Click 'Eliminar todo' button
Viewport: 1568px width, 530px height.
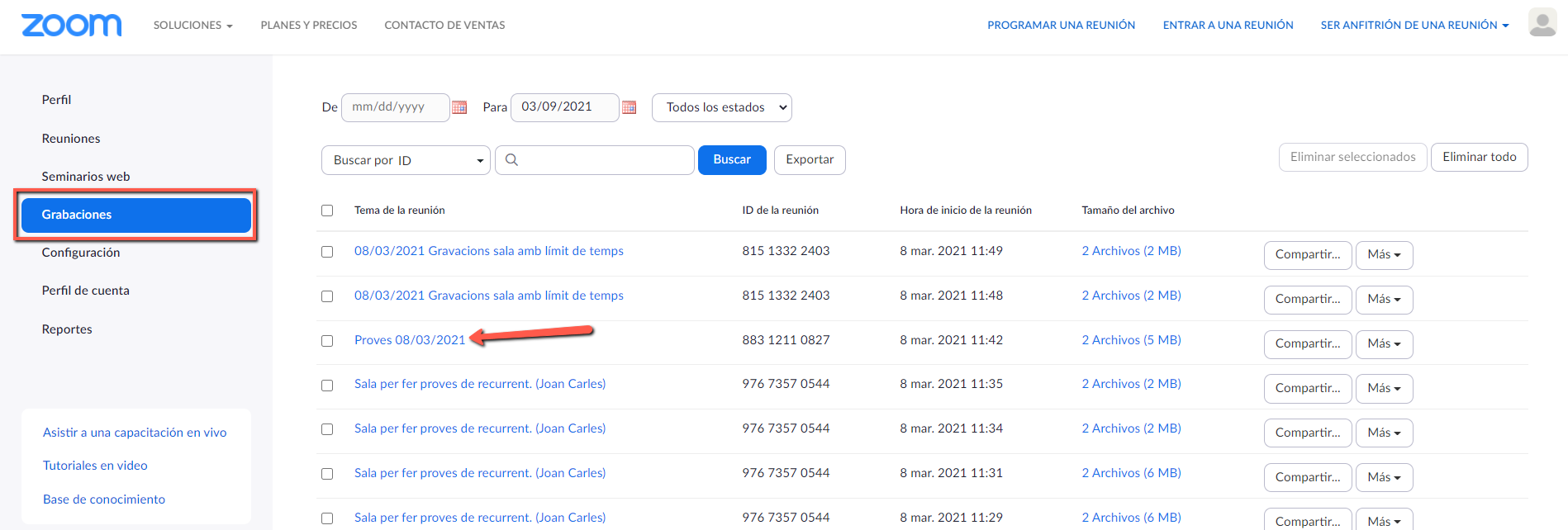pyautogui.click(x=1479, y=157)
